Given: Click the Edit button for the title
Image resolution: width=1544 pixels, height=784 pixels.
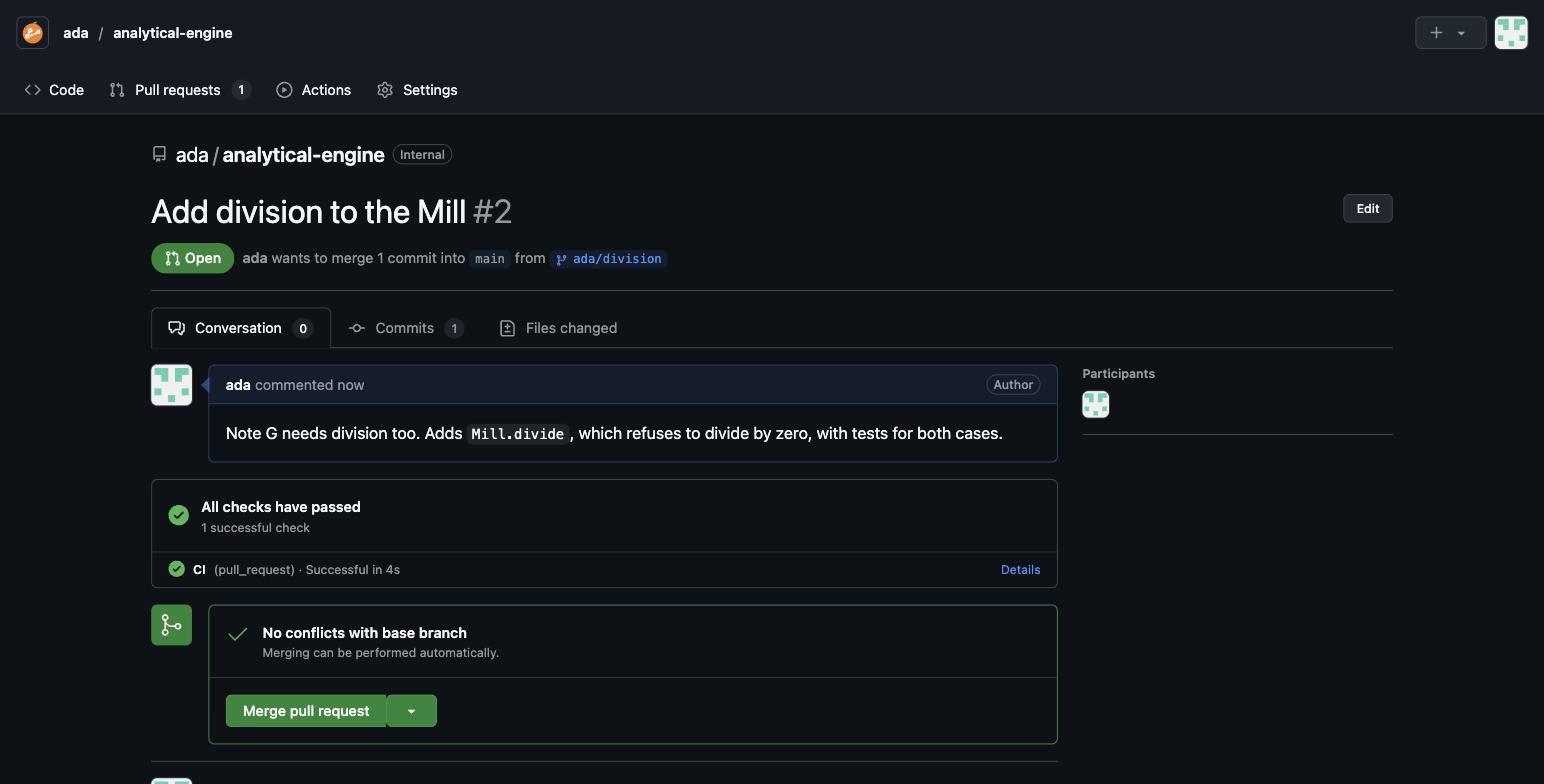Looking at the screenshot, I should coord(1367,209).
